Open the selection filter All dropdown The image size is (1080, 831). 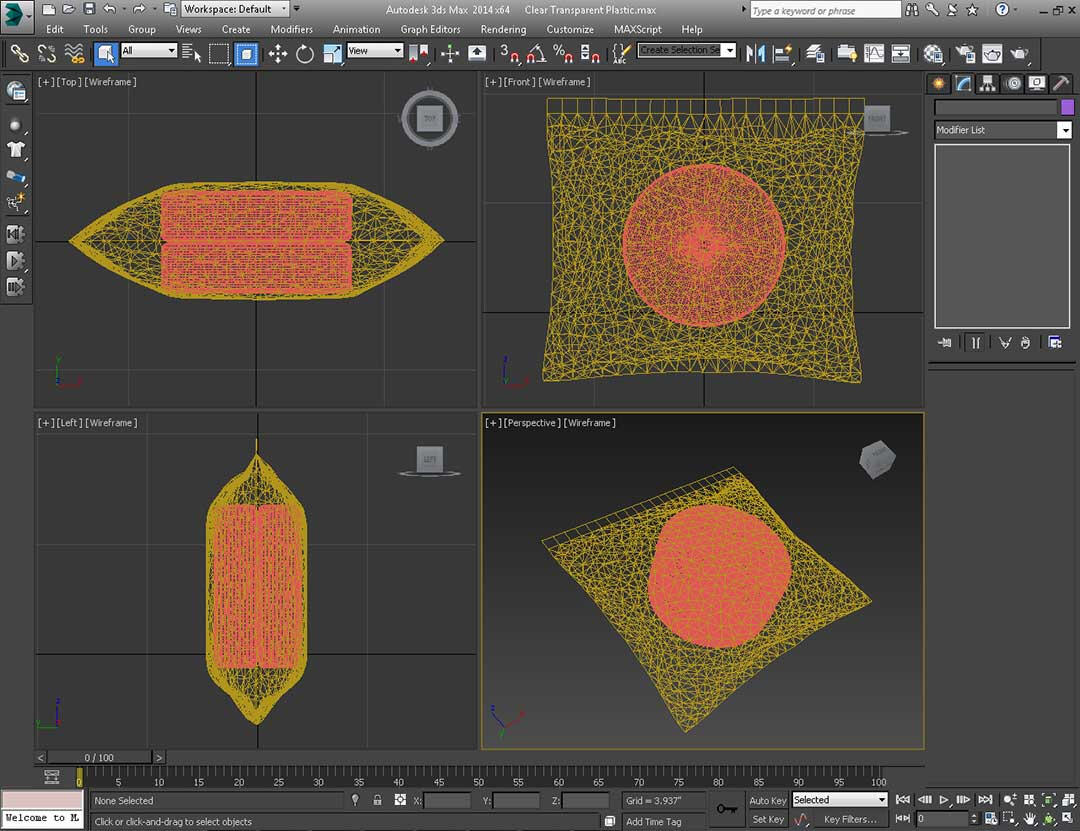pos(149,51)
